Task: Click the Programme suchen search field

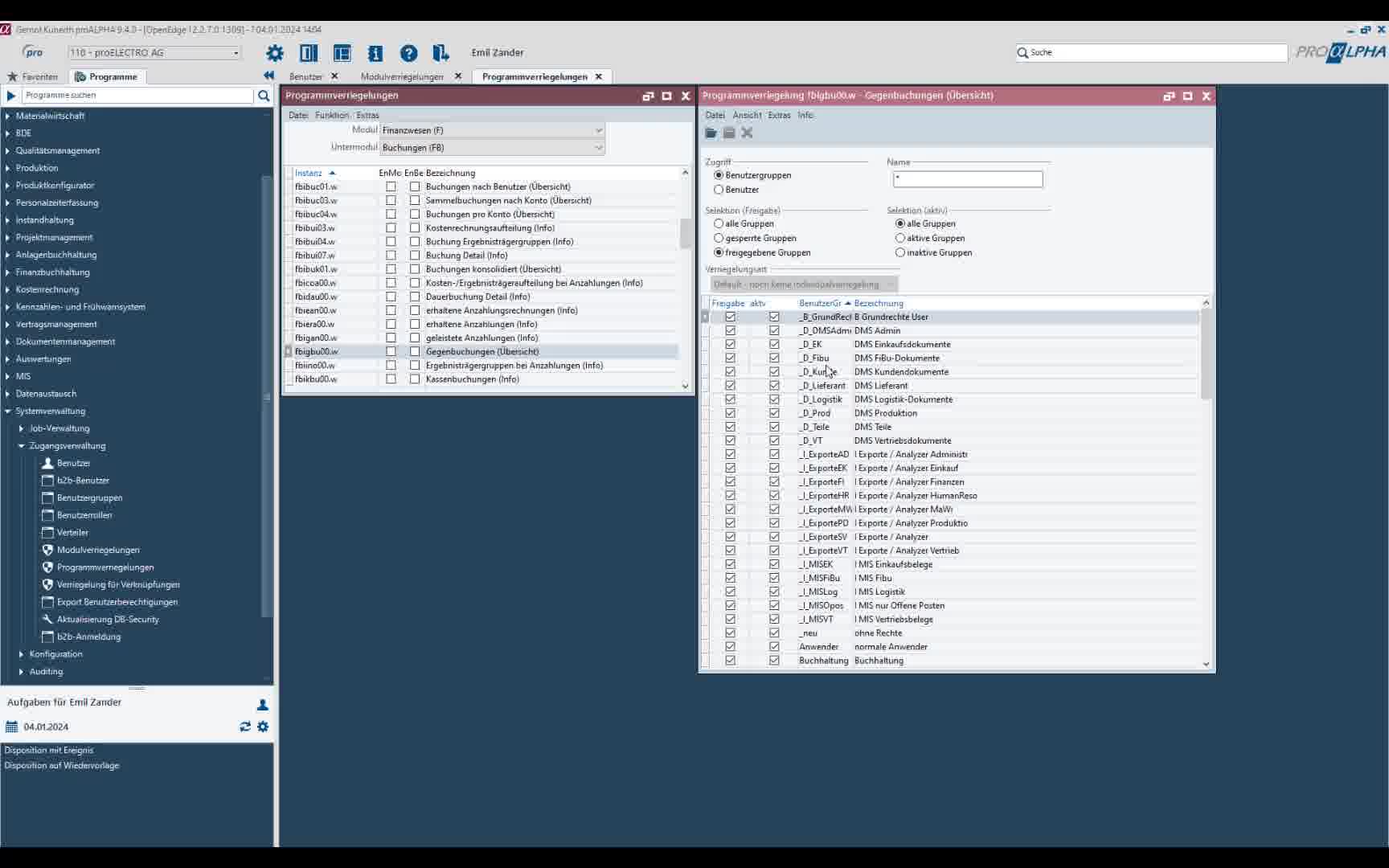Action: coord(137,96)
